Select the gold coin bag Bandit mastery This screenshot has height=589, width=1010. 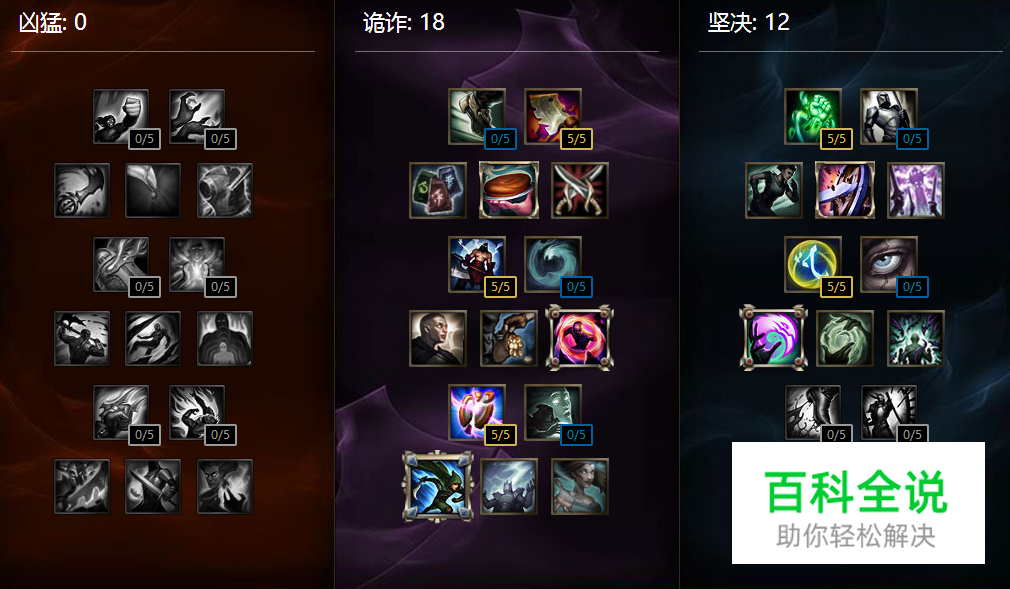click(x=509, y=338)
